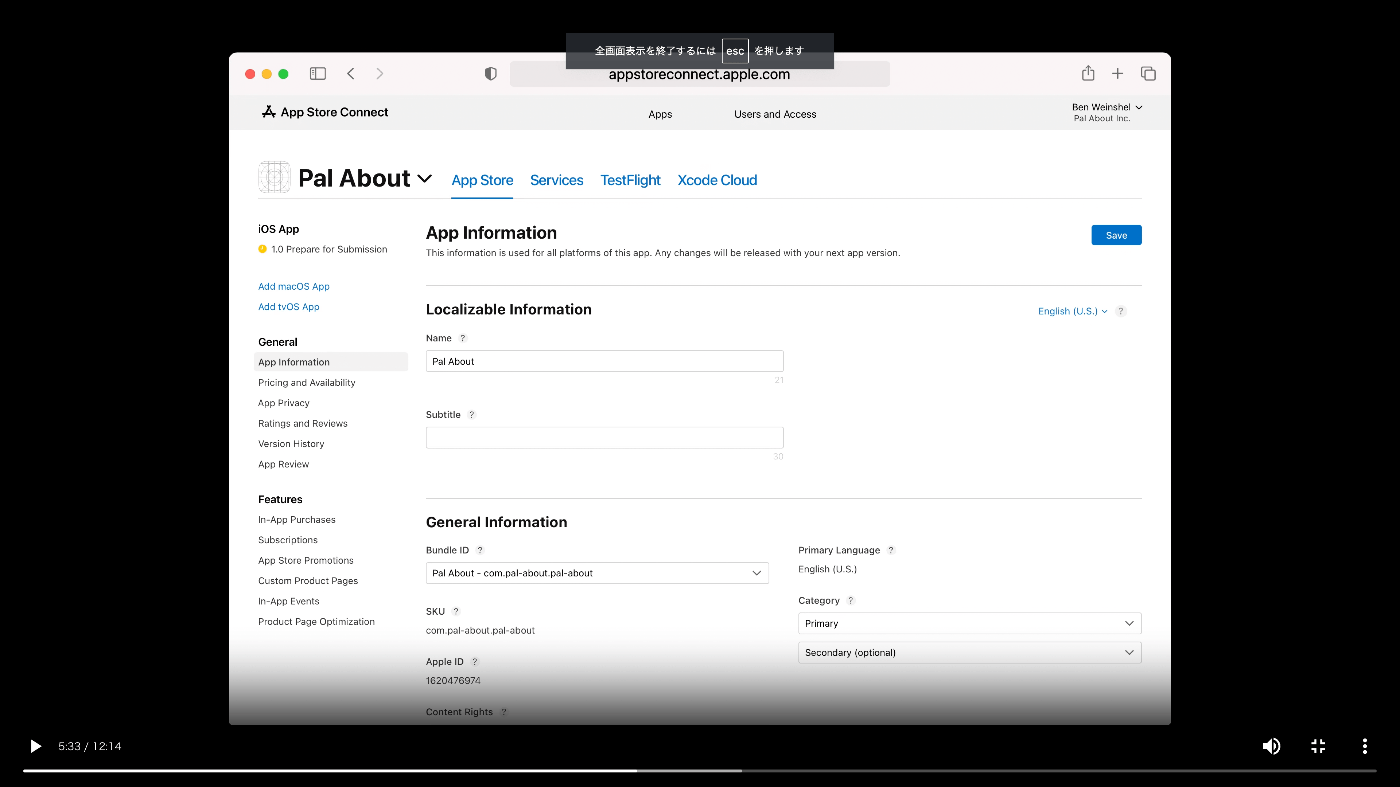Exit fullscreen mode in video player
This screenshot has height=787, width=1400.
coord(1318,746)
